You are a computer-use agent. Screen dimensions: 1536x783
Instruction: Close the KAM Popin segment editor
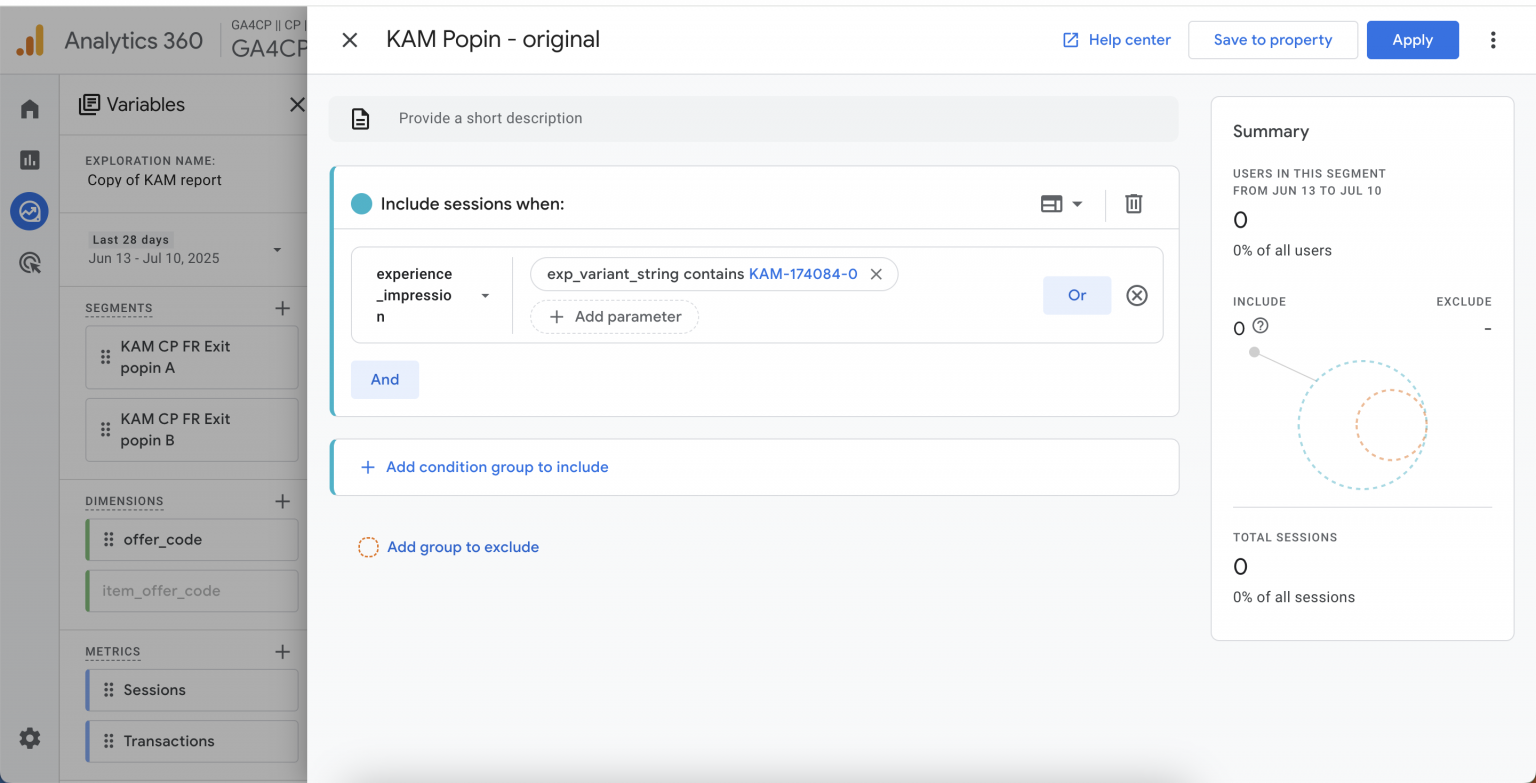tap(349, 40)
